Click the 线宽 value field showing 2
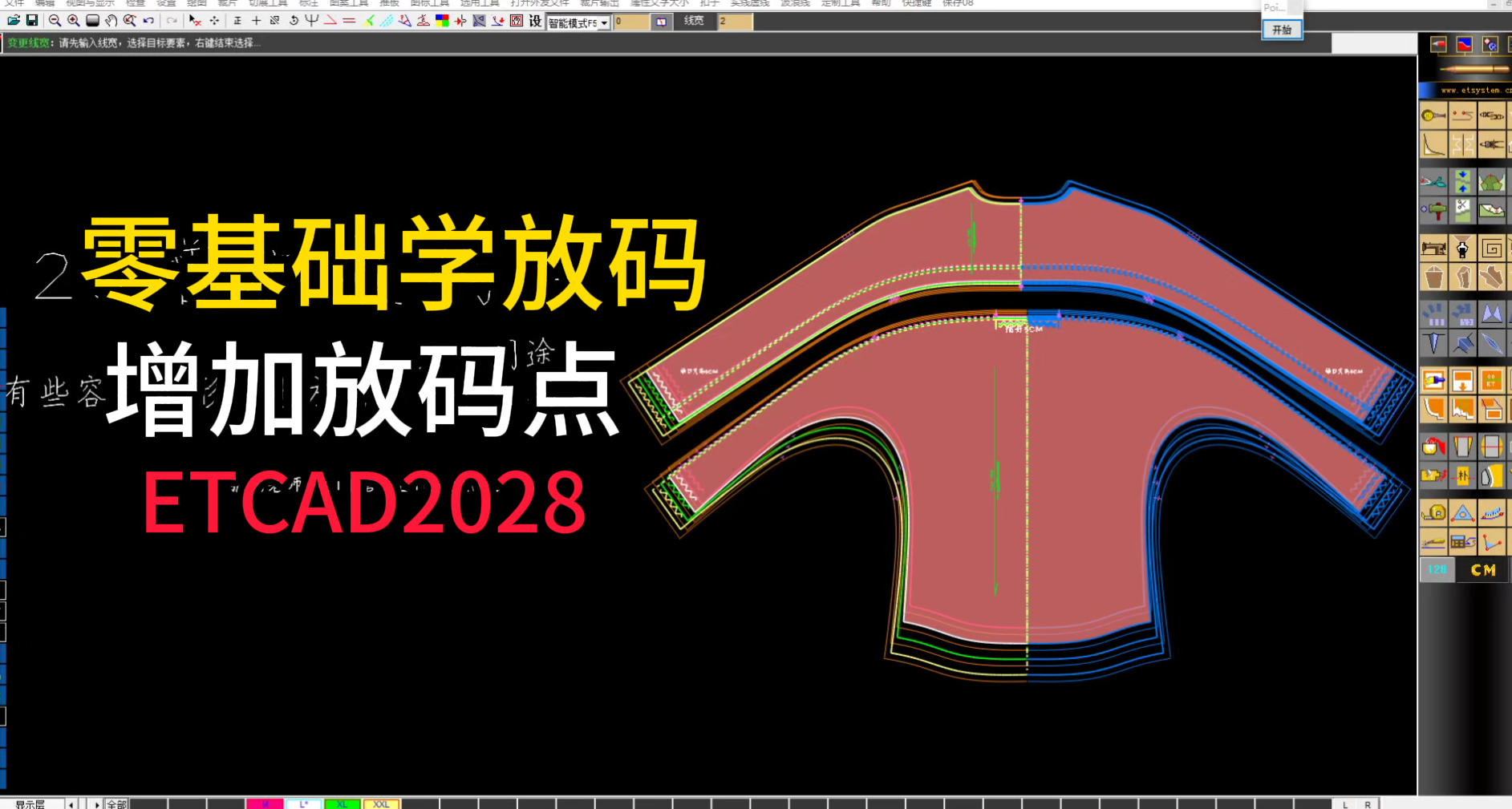1512x809 pixels. [x=735, y=22]
